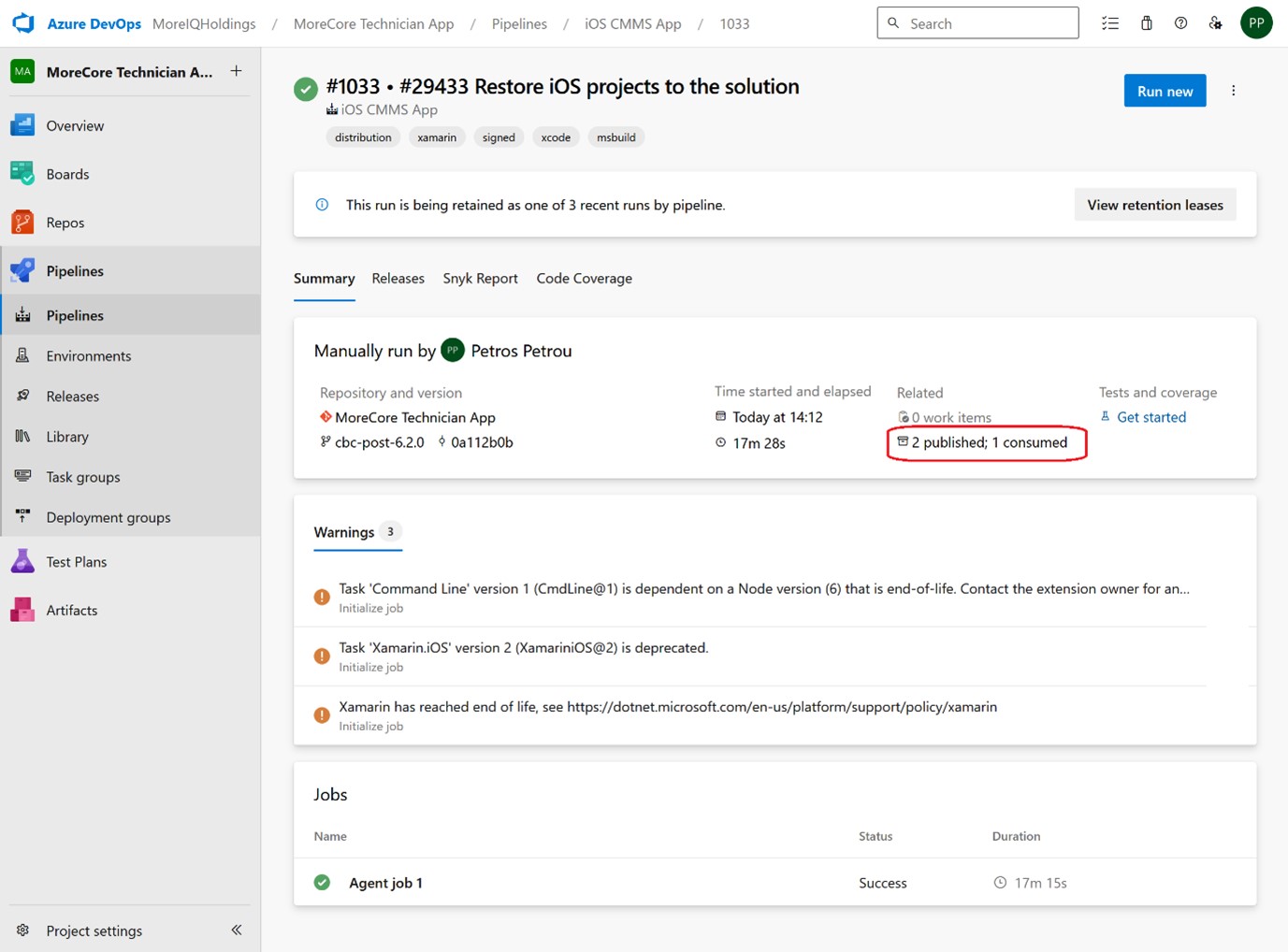The height and width of the screenshot is (952, 1288).
Task: Open the Snyk Report tab
Action: (480, 279)
